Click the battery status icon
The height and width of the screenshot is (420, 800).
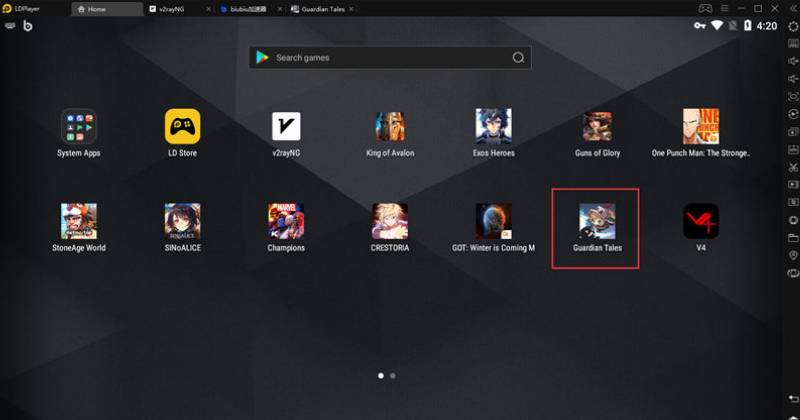point(747,26)
